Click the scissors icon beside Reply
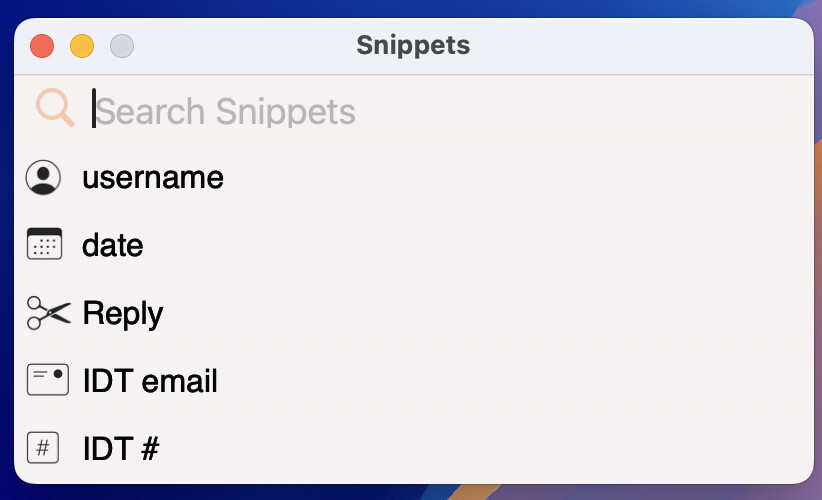822x500 pixels. point(48,313)
